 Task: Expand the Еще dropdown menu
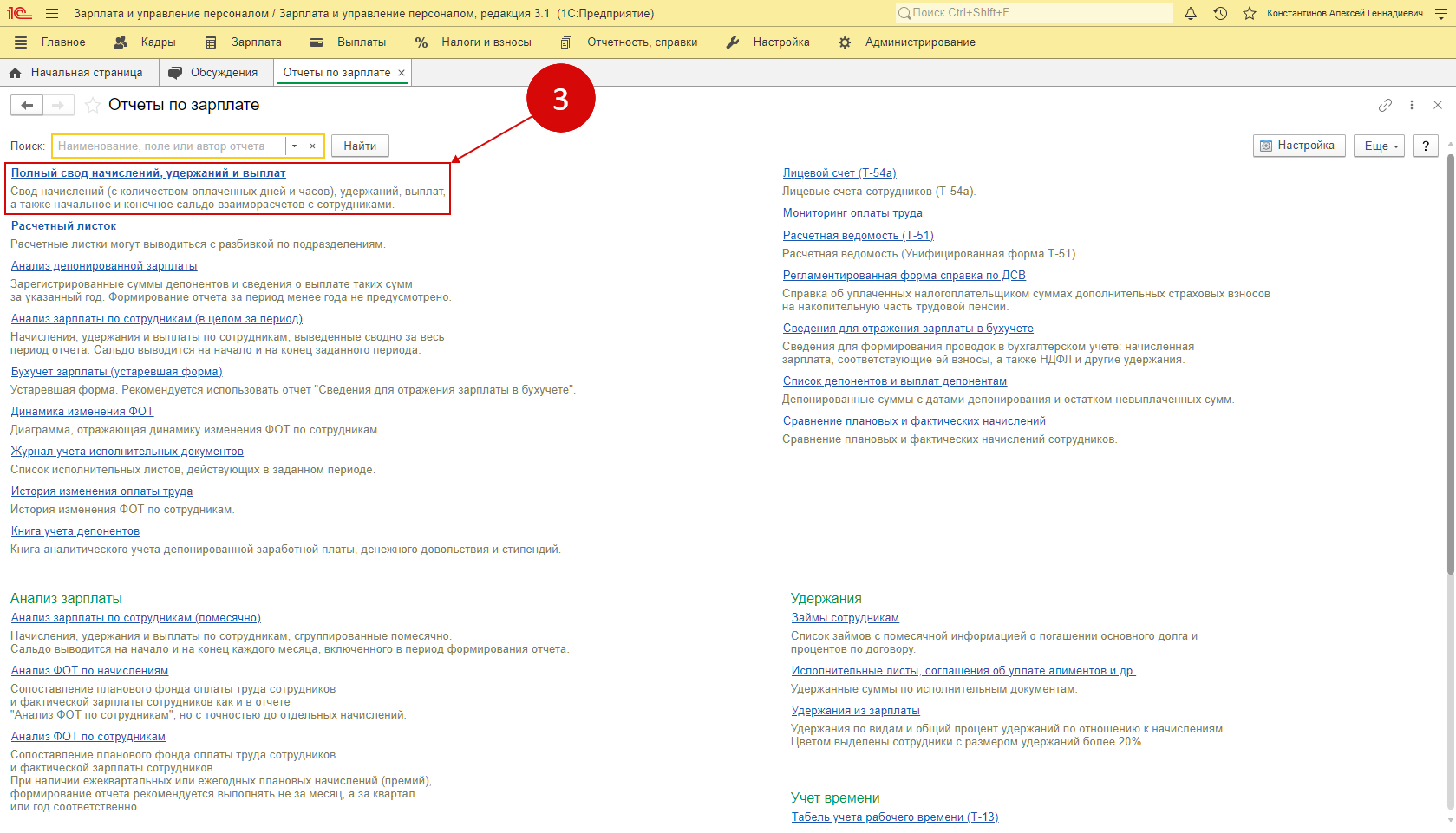(x=1379, y=146)
